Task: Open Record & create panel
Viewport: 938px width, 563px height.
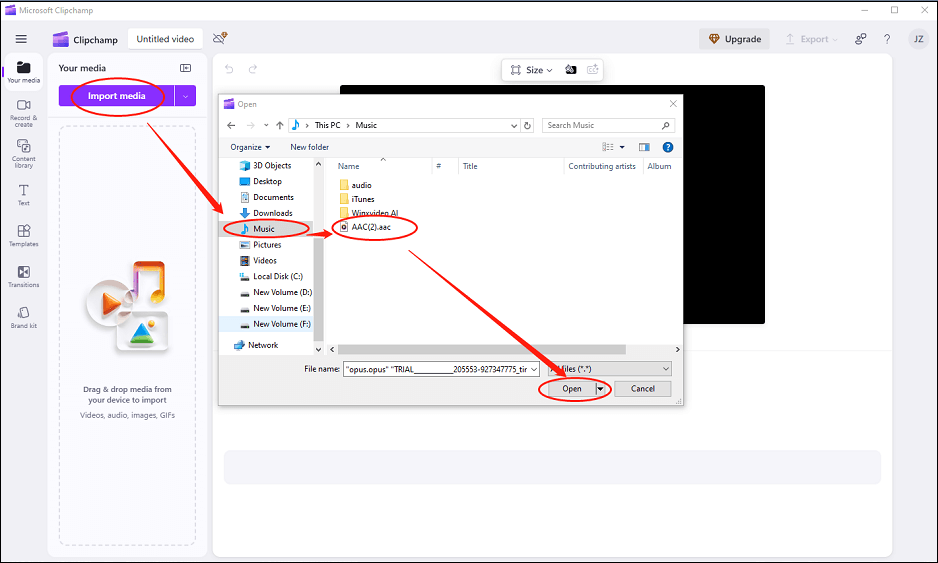Action: (23, 113)
